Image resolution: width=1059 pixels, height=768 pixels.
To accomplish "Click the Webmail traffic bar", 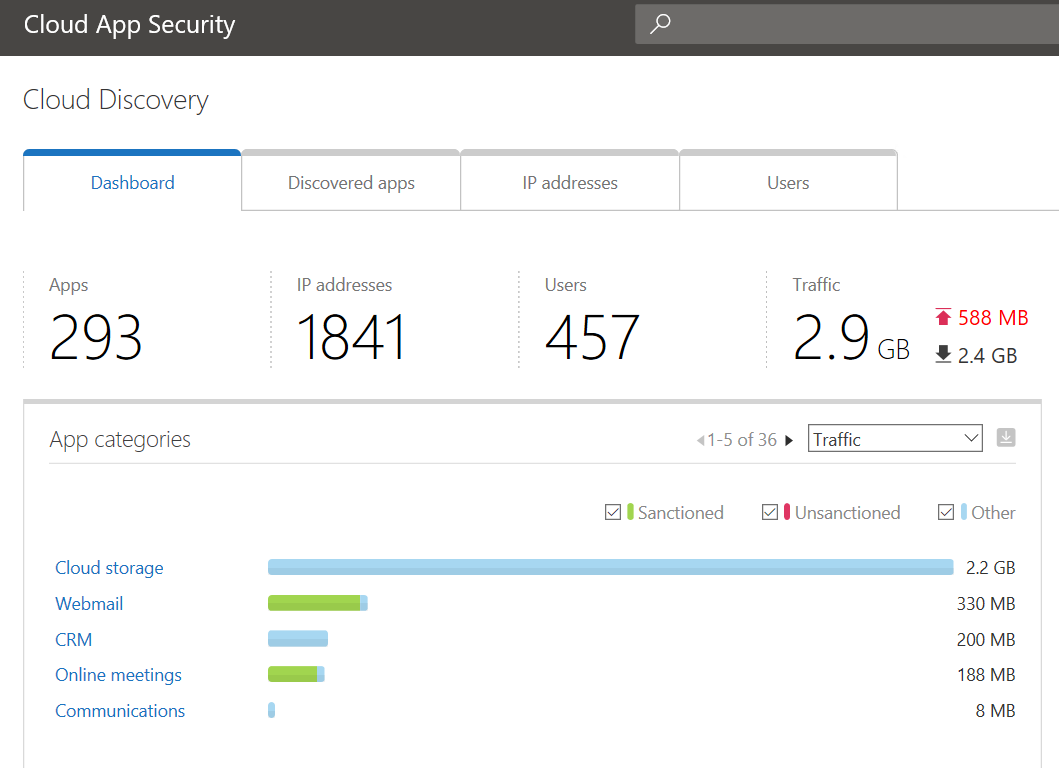I will click(x=317, y=603).
